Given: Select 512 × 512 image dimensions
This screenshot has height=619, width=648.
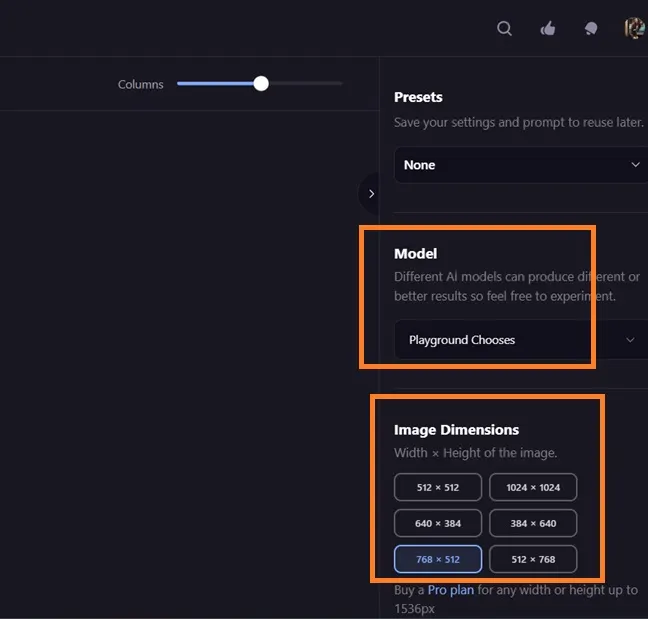Looking at the screenshot, I should click(438, 488).
